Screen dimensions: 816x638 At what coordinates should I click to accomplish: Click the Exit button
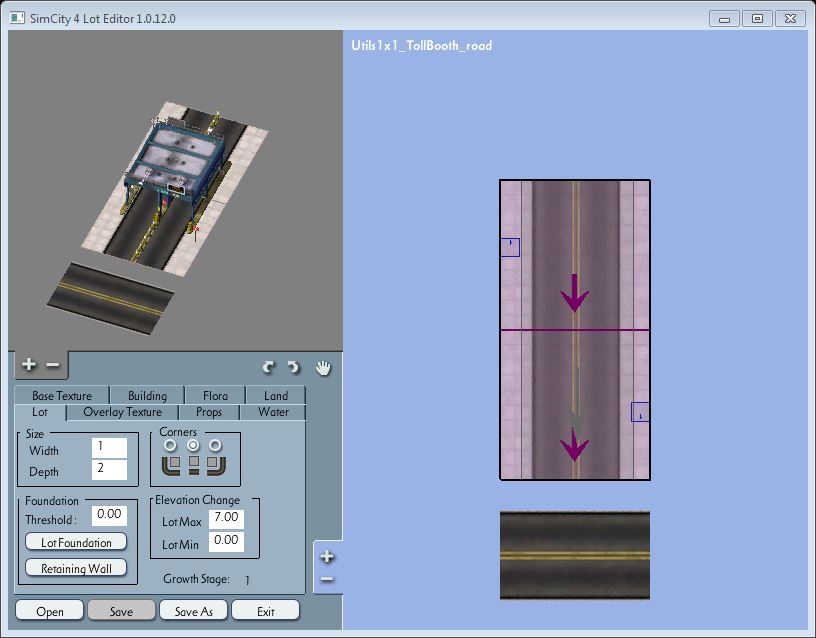(265, 611)
